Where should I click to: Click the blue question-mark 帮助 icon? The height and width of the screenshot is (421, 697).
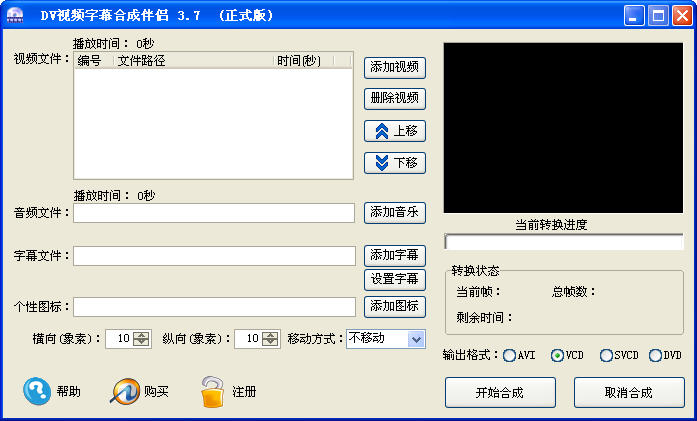click(x=37, y=391)
